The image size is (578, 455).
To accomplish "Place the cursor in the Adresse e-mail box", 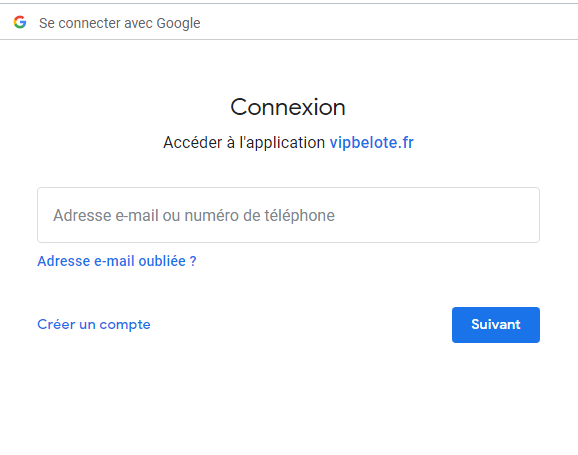I will point(288,215).
